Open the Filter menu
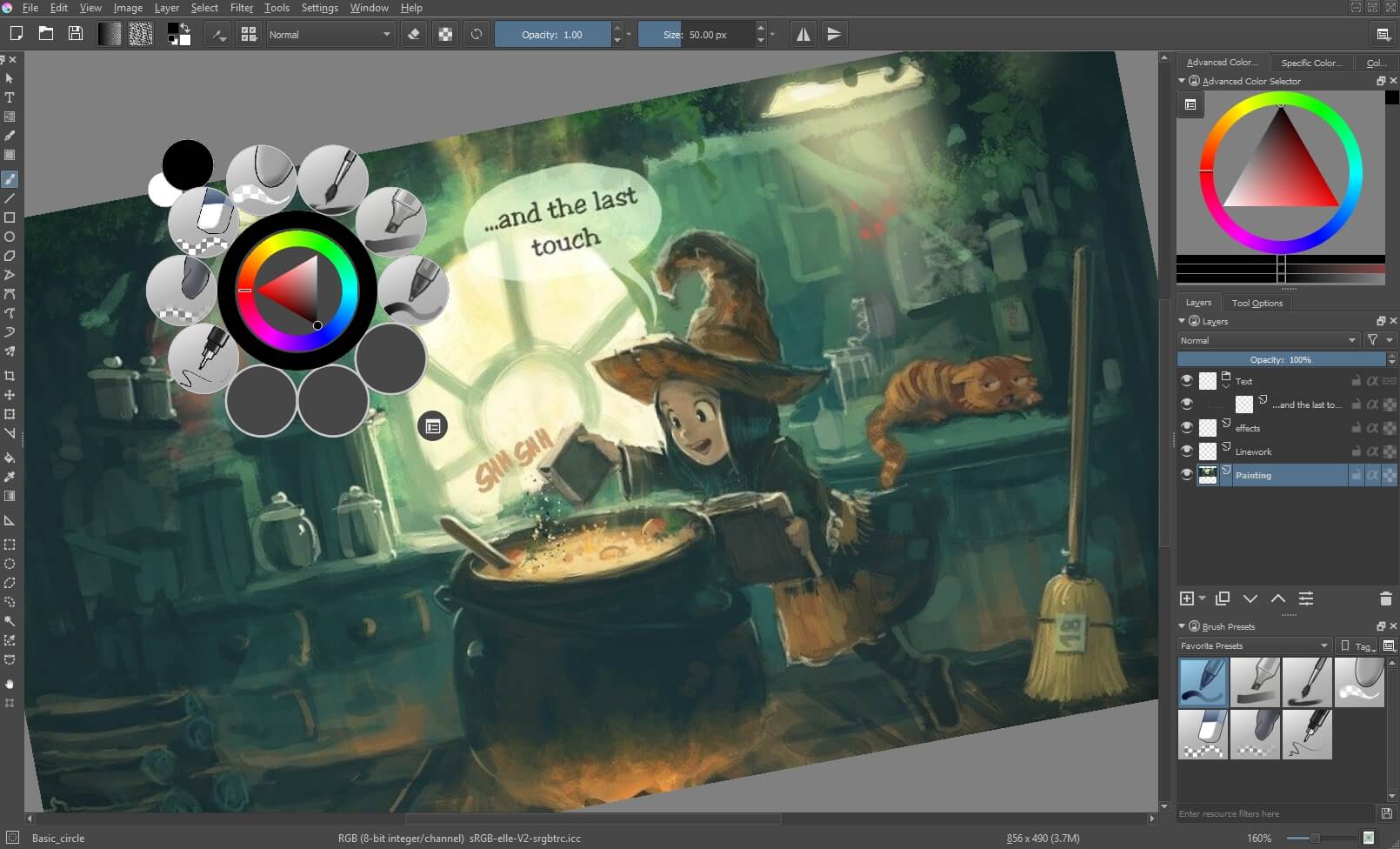Image resolution: width=1400 pixels, height=849 pixels. [242, 8]
